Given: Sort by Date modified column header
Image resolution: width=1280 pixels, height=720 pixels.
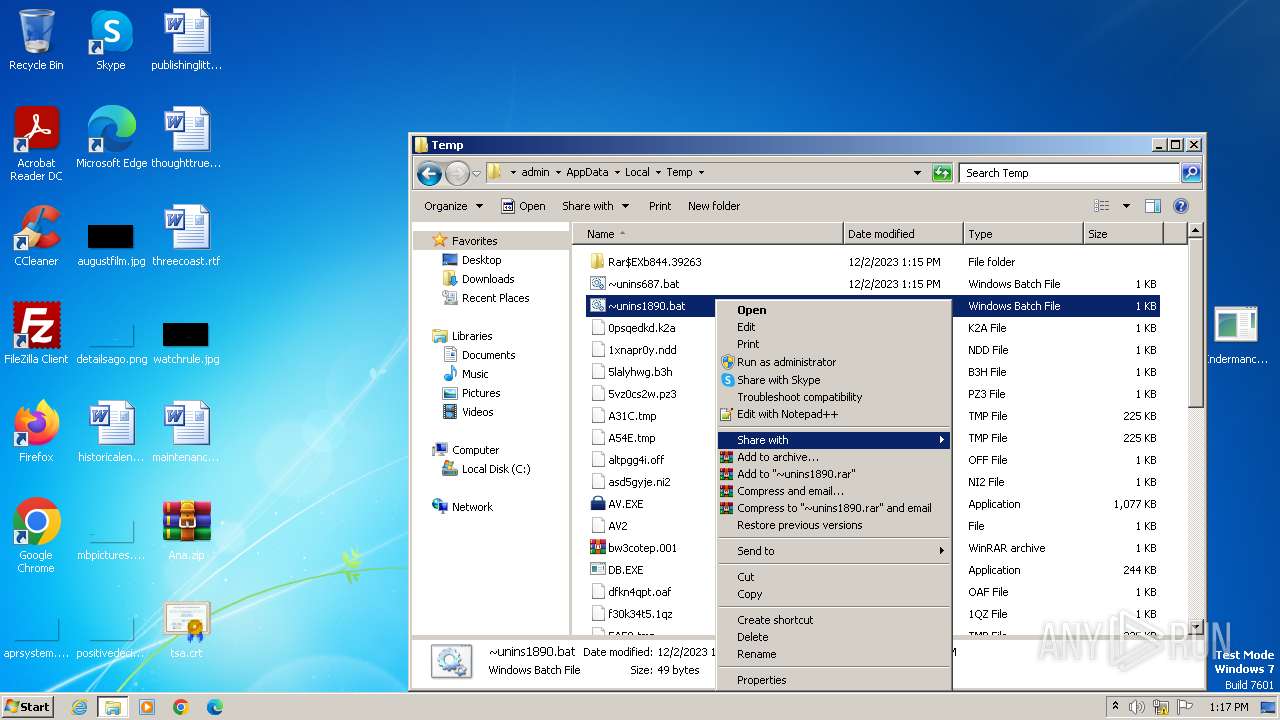Looking at the screenshot, I should point(904,234).
